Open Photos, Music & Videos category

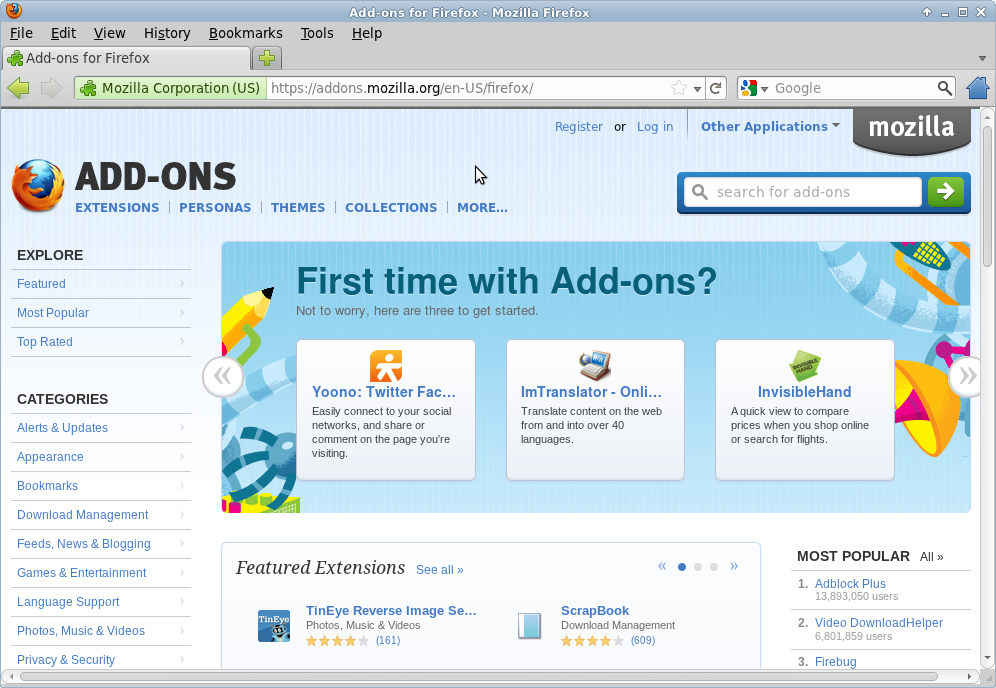pyautogui.click(x=101, y=631)
